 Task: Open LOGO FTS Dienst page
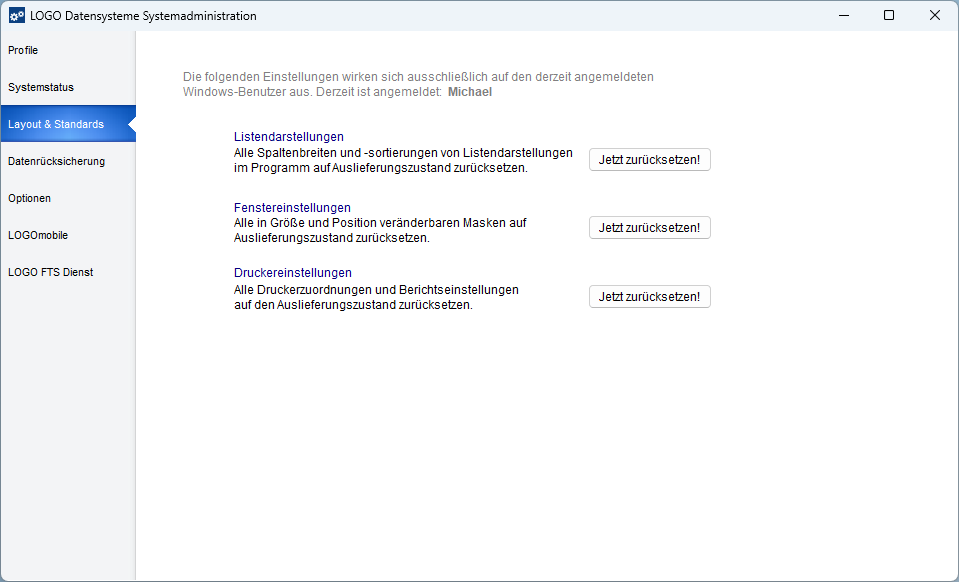67,272
